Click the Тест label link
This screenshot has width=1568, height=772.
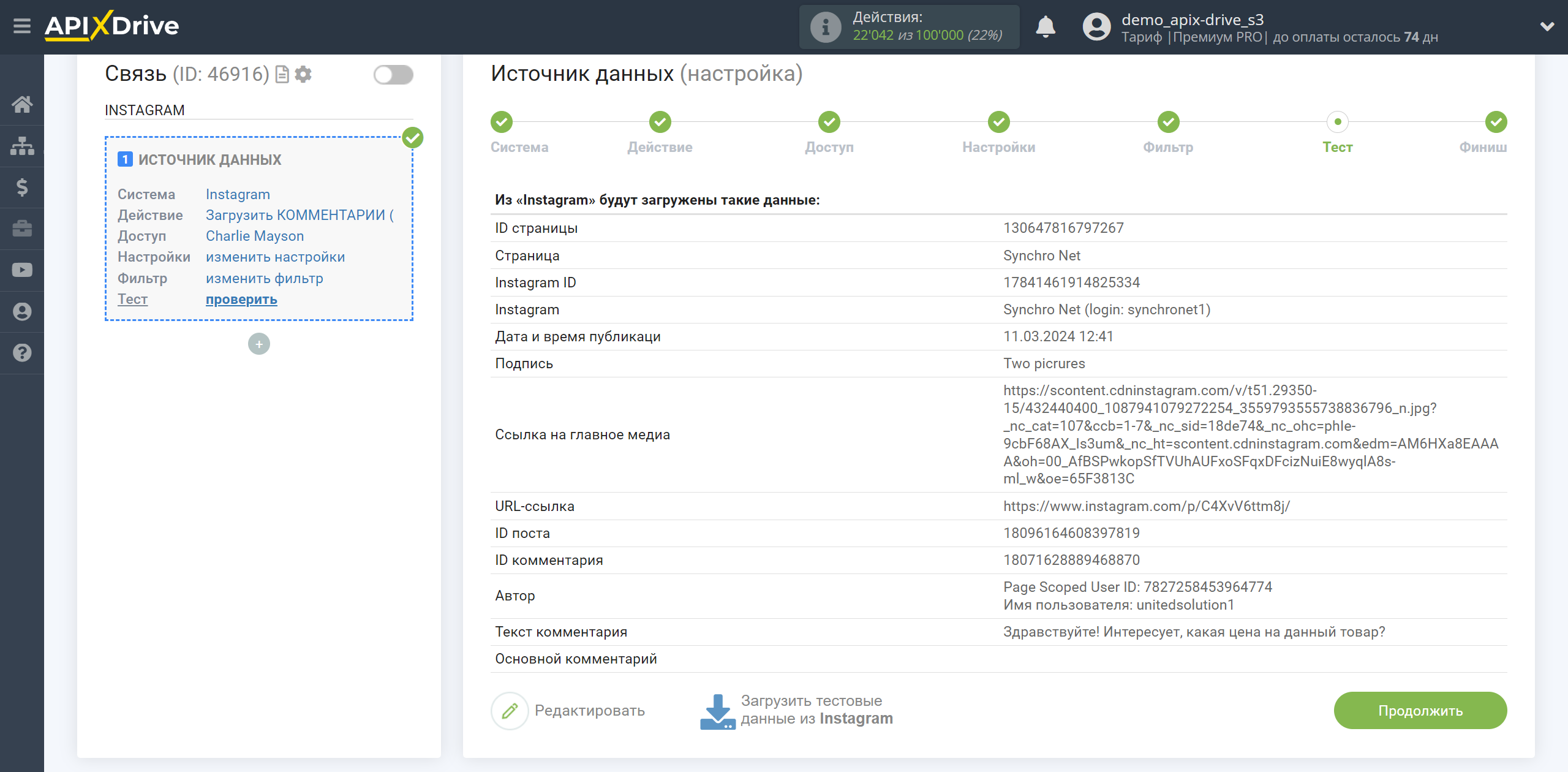(132, 299)
